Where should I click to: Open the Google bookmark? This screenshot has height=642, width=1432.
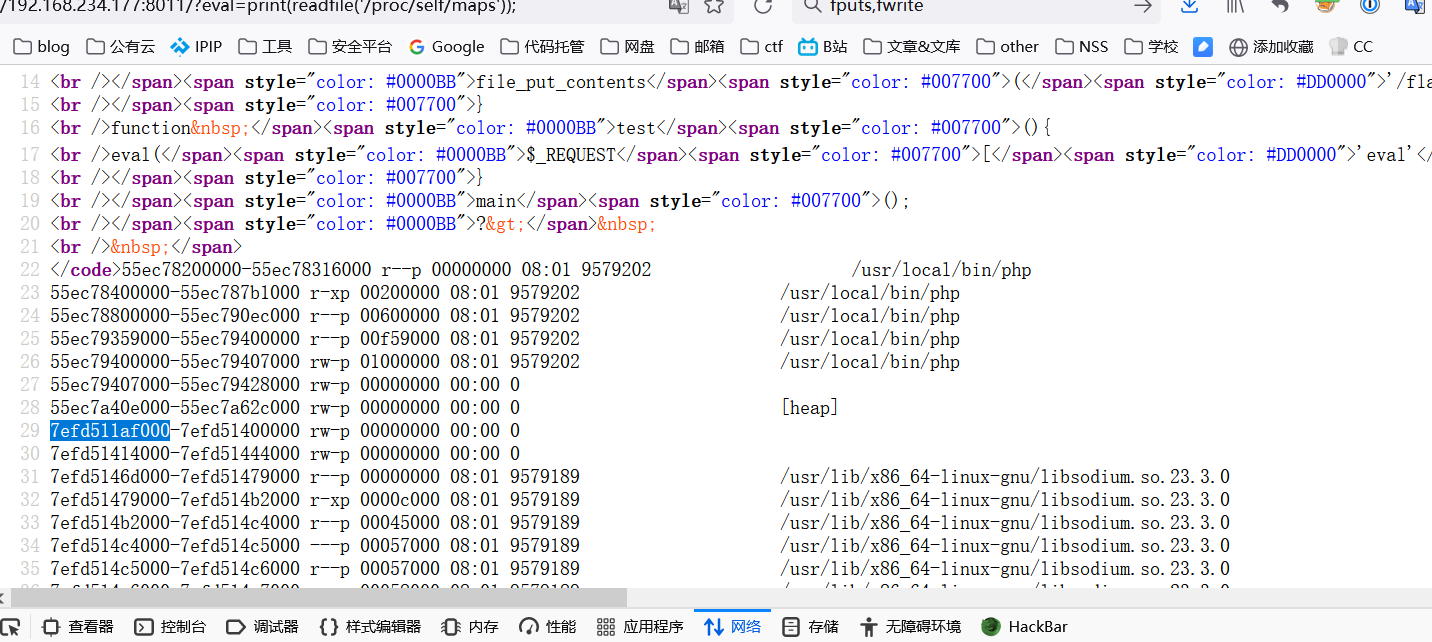coord(447,46)
